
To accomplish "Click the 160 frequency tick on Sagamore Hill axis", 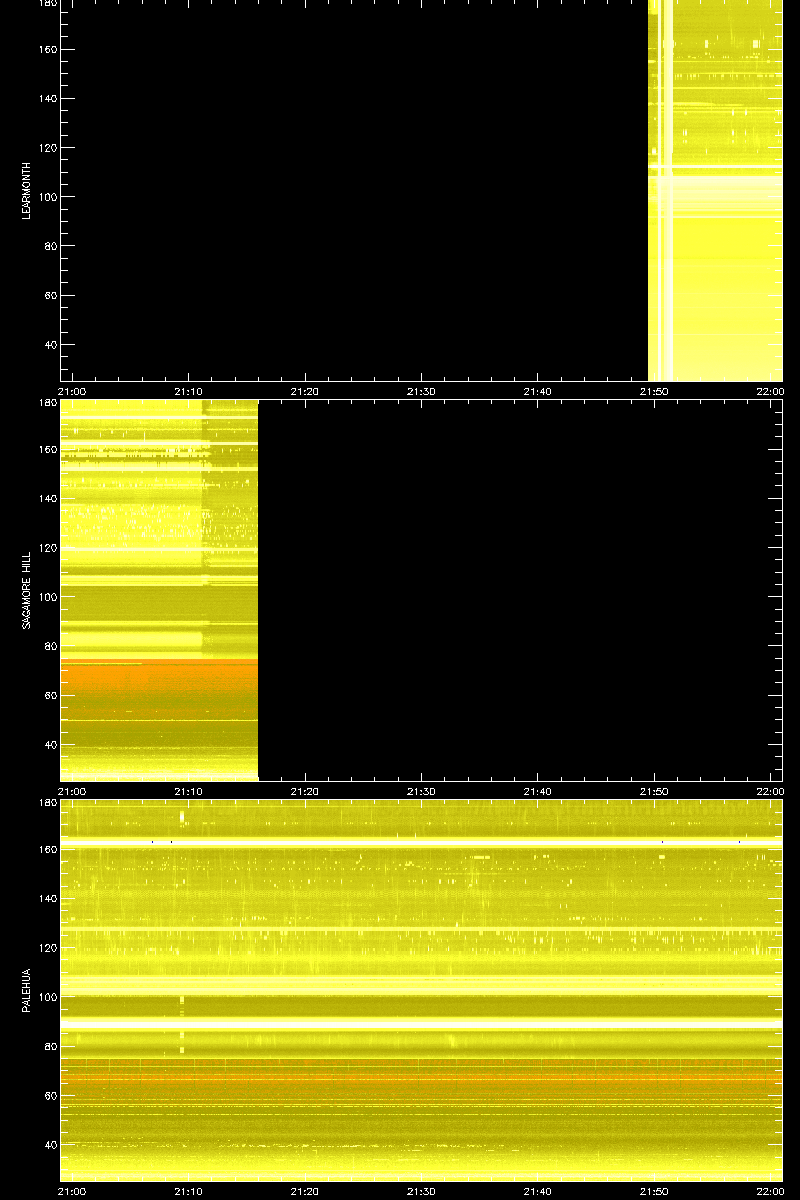I will coord(46,449).
